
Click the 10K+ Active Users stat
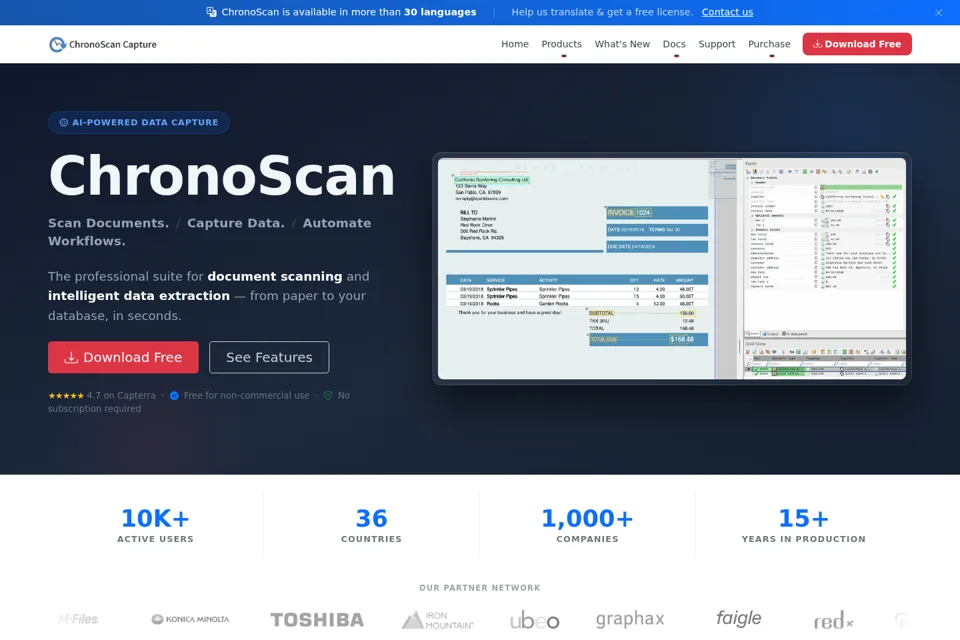(x=155, y=525)
